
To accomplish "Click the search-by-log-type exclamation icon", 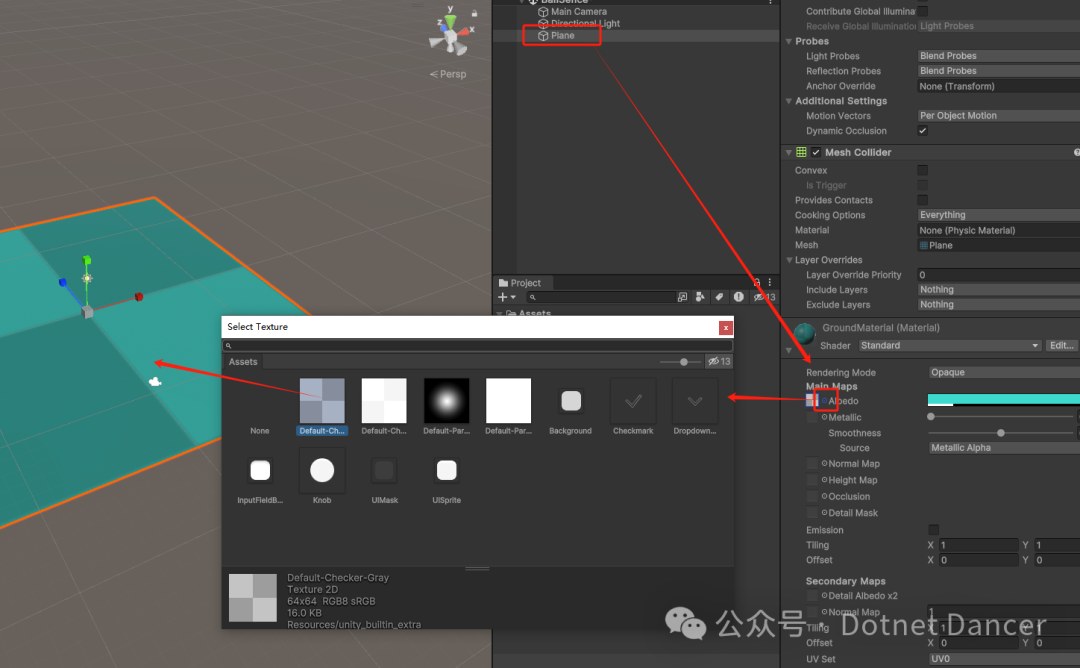I will click(x=738, y=297).
